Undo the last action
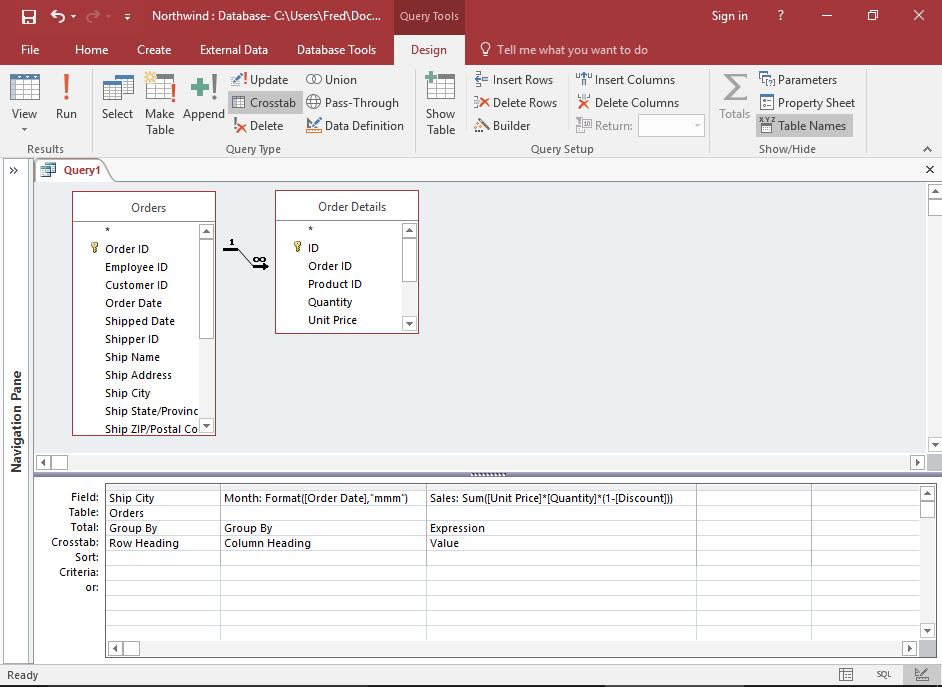The width and height of the screenshot is (942, 687). pyautogui.click(x=58, y=16)
